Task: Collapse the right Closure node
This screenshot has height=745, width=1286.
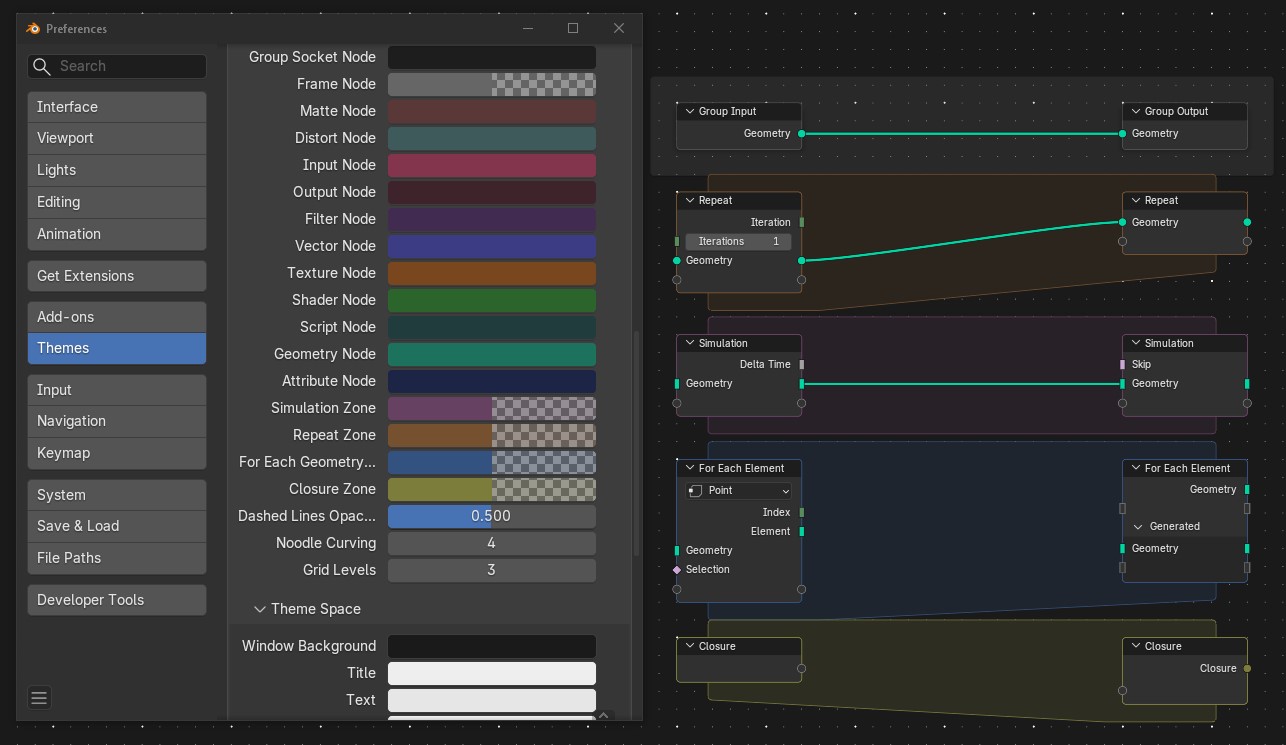Action: (x=1135, y=646)
